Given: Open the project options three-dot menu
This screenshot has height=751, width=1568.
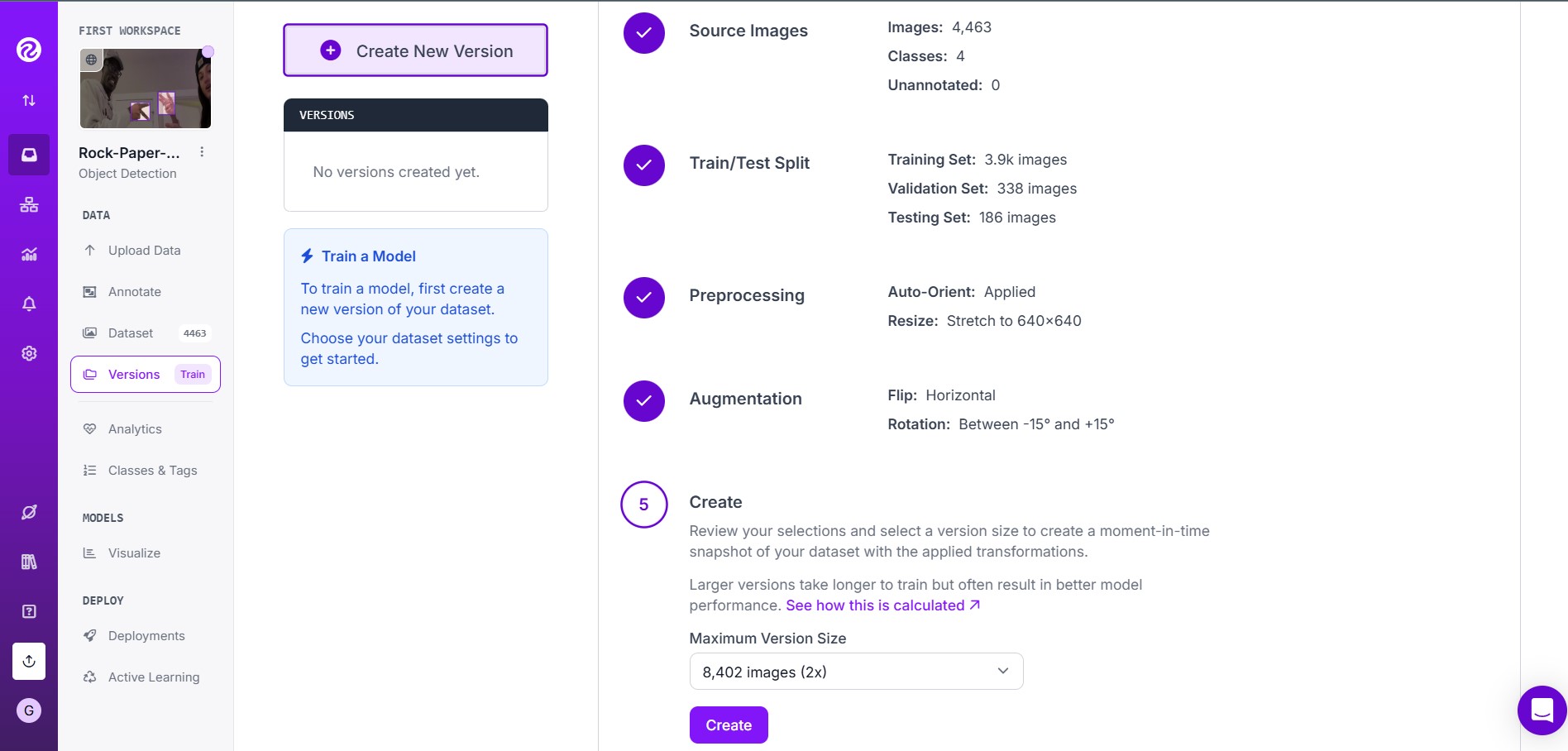Looking at the screenshot, I should 201,152.
